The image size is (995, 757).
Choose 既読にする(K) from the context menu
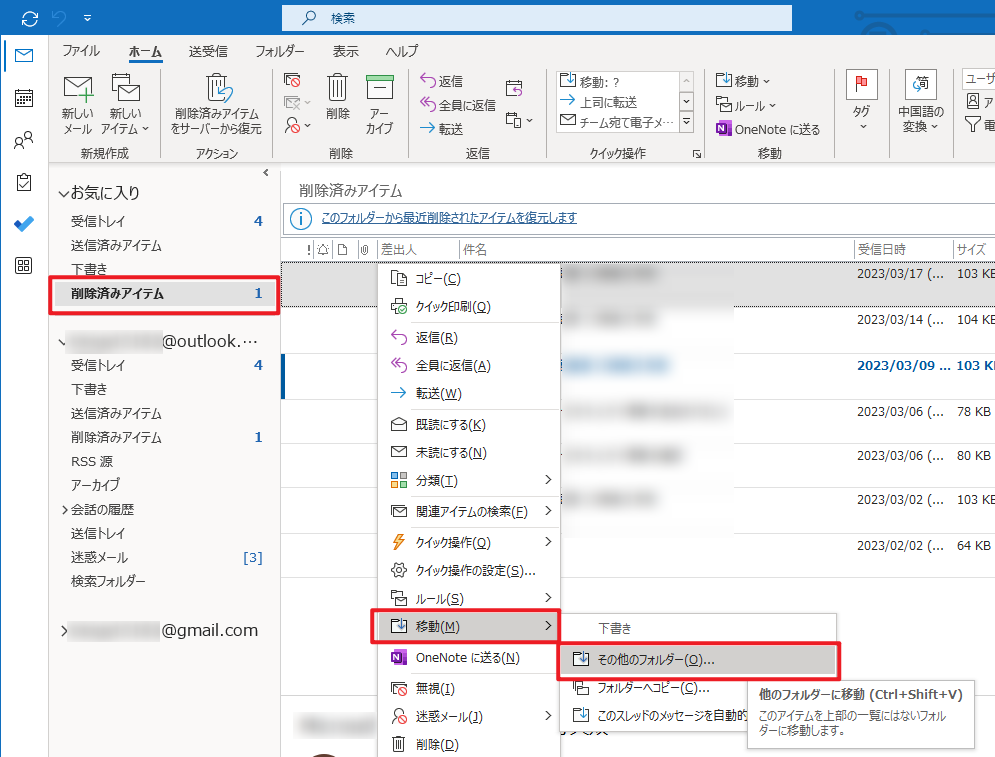(469, 425)
